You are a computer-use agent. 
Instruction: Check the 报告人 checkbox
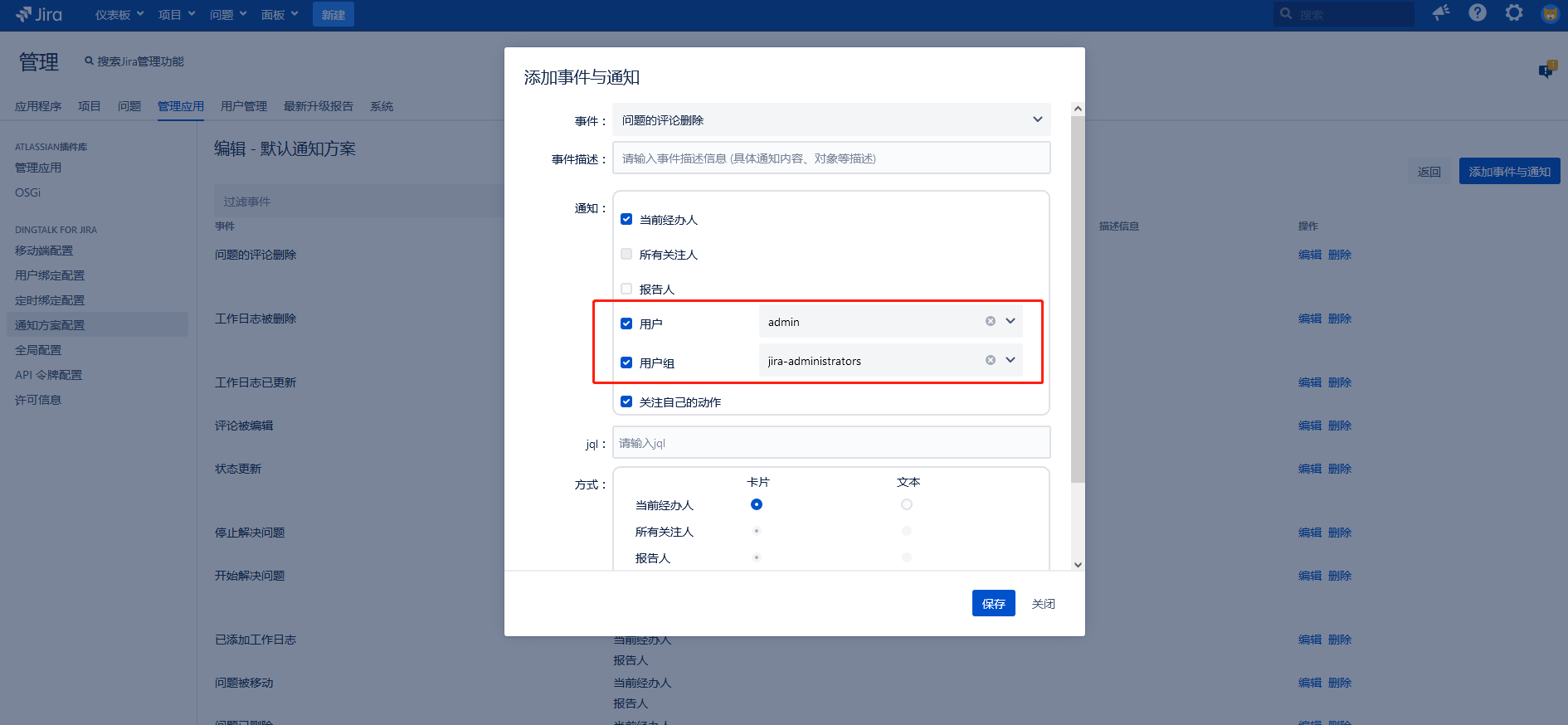tap(626, 289)
